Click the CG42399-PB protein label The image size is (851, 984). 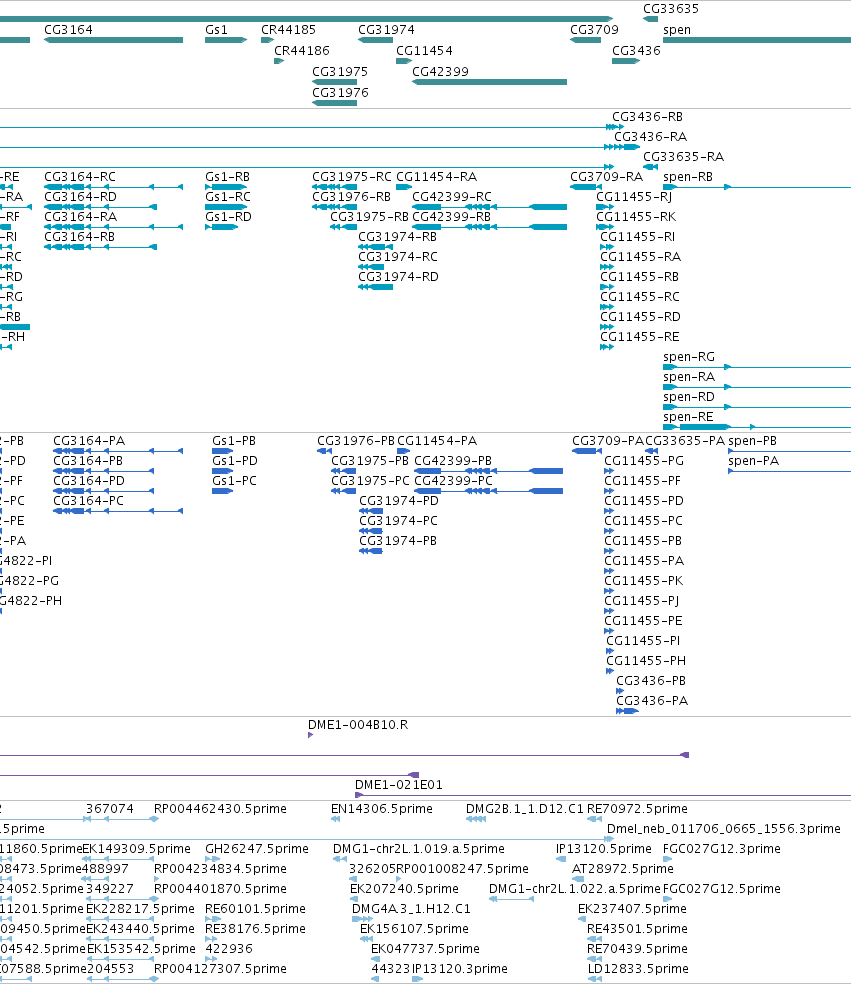pyautogui.click(x=453, y=461)
